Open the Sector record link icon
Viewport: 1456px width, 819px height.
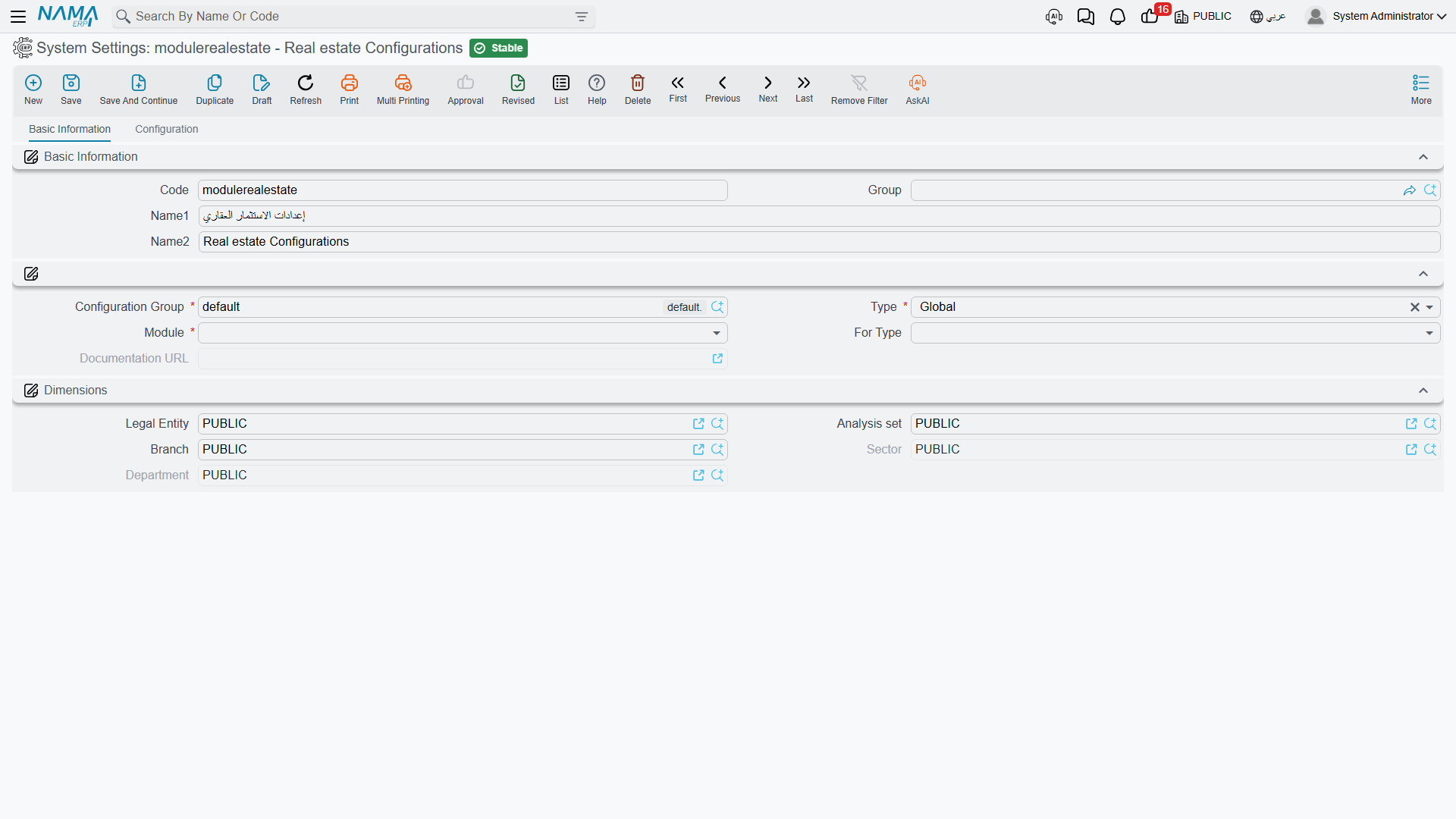click(1411, 450)
